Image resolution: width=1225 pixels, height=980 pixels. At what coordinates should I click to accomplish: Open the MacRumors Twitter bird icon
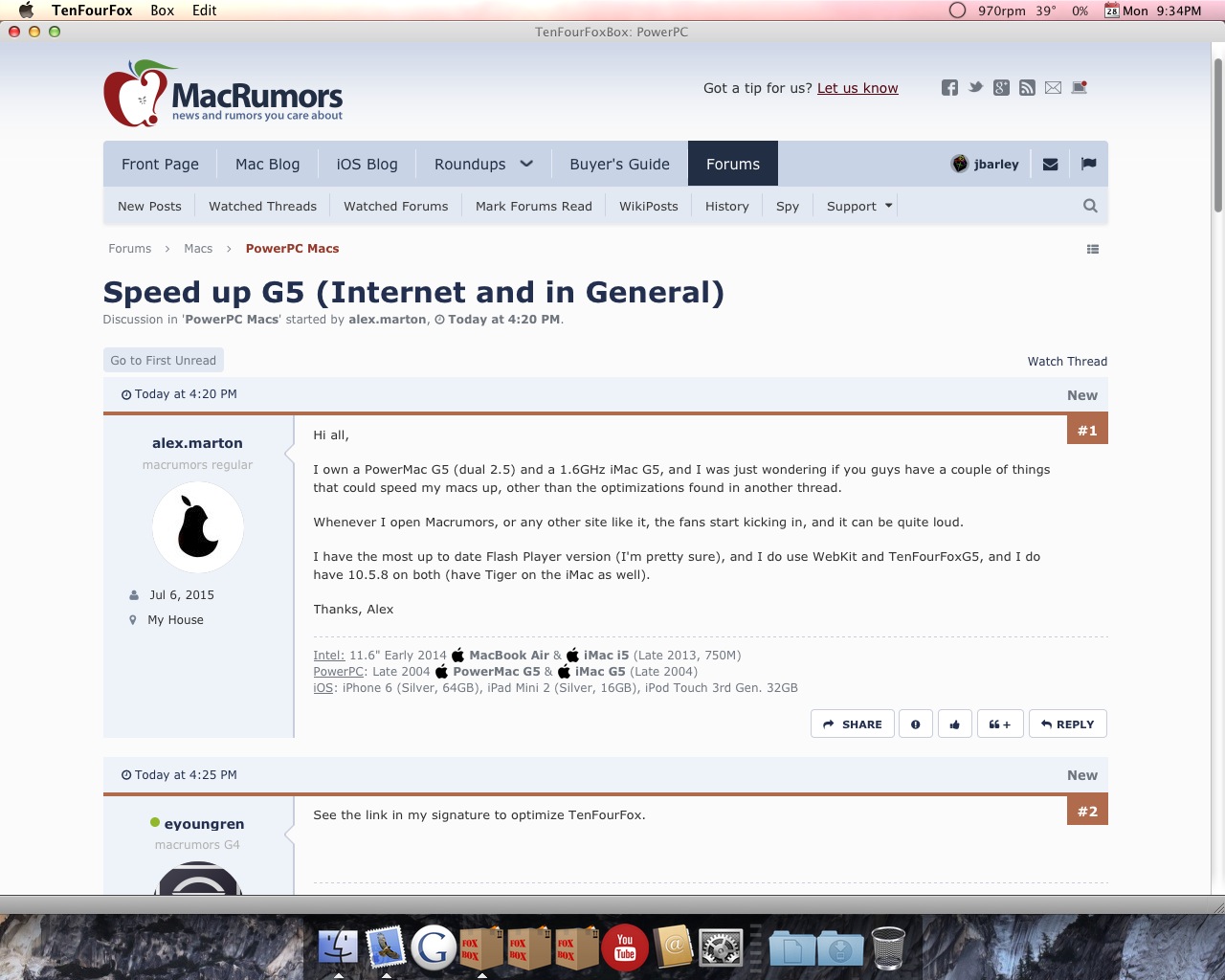click(975, 88)
